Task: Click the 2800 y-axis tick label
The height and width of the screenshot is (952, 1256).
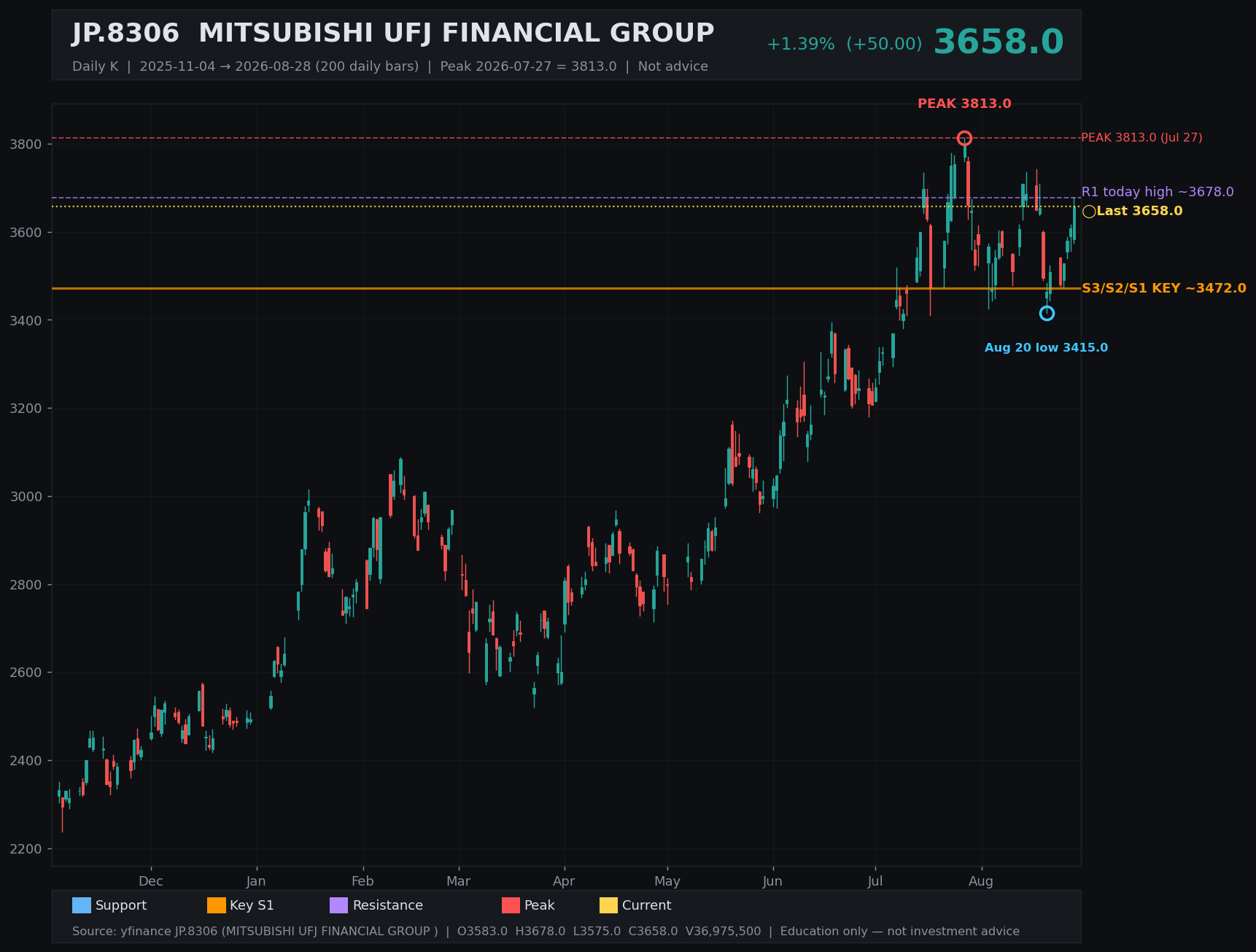Action: tap(26, 585)
